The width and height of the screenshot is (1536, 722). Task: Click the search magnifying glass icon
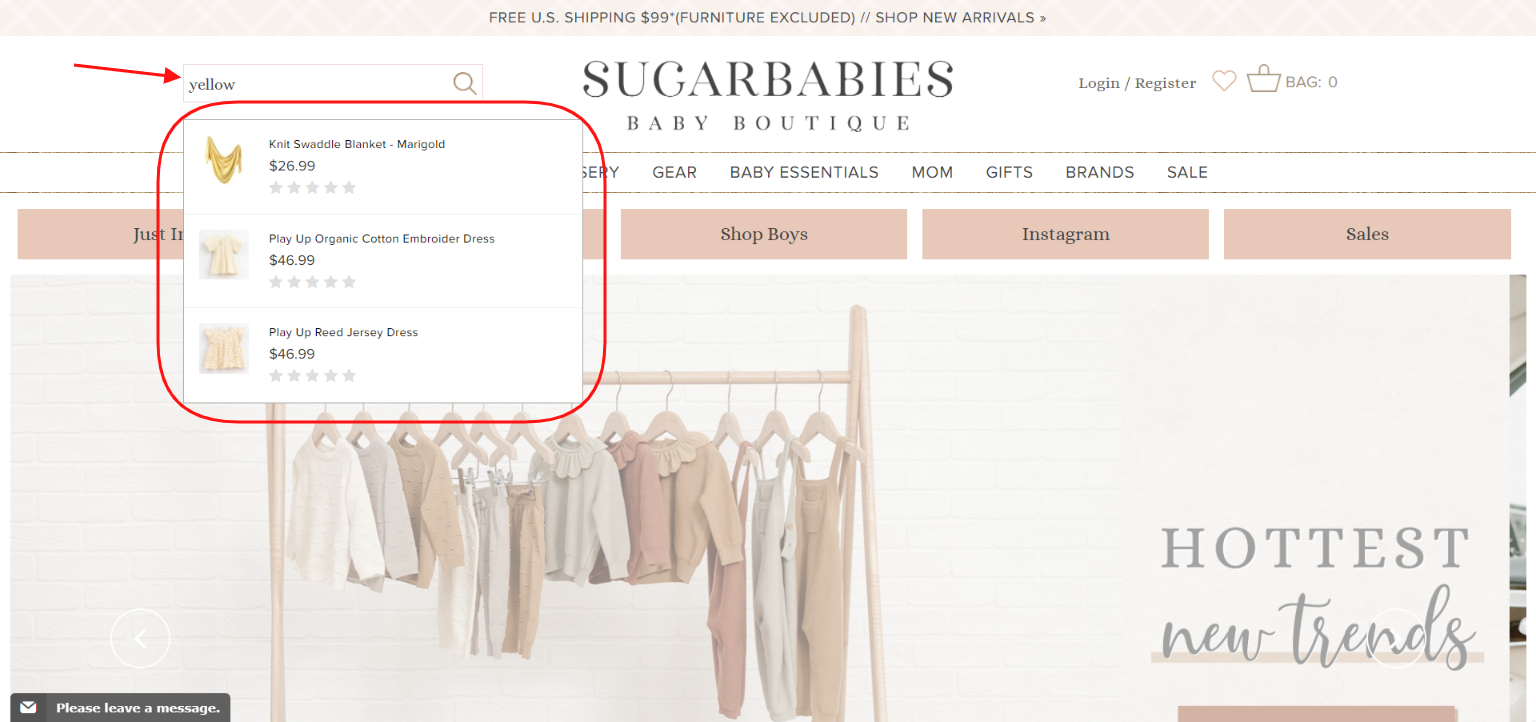pyautogui.click(x=463, y=83)
